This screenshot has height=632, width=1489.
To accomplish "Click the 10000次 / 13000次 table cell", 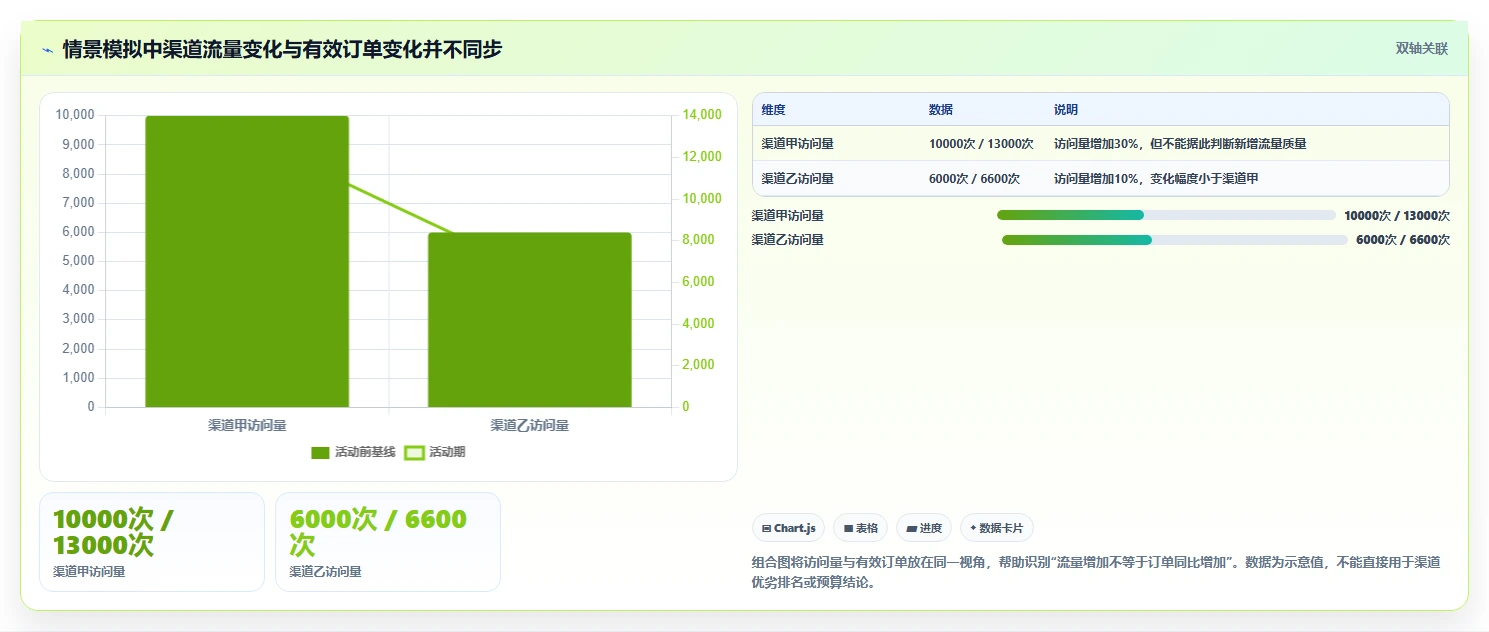I will (981, 144).
